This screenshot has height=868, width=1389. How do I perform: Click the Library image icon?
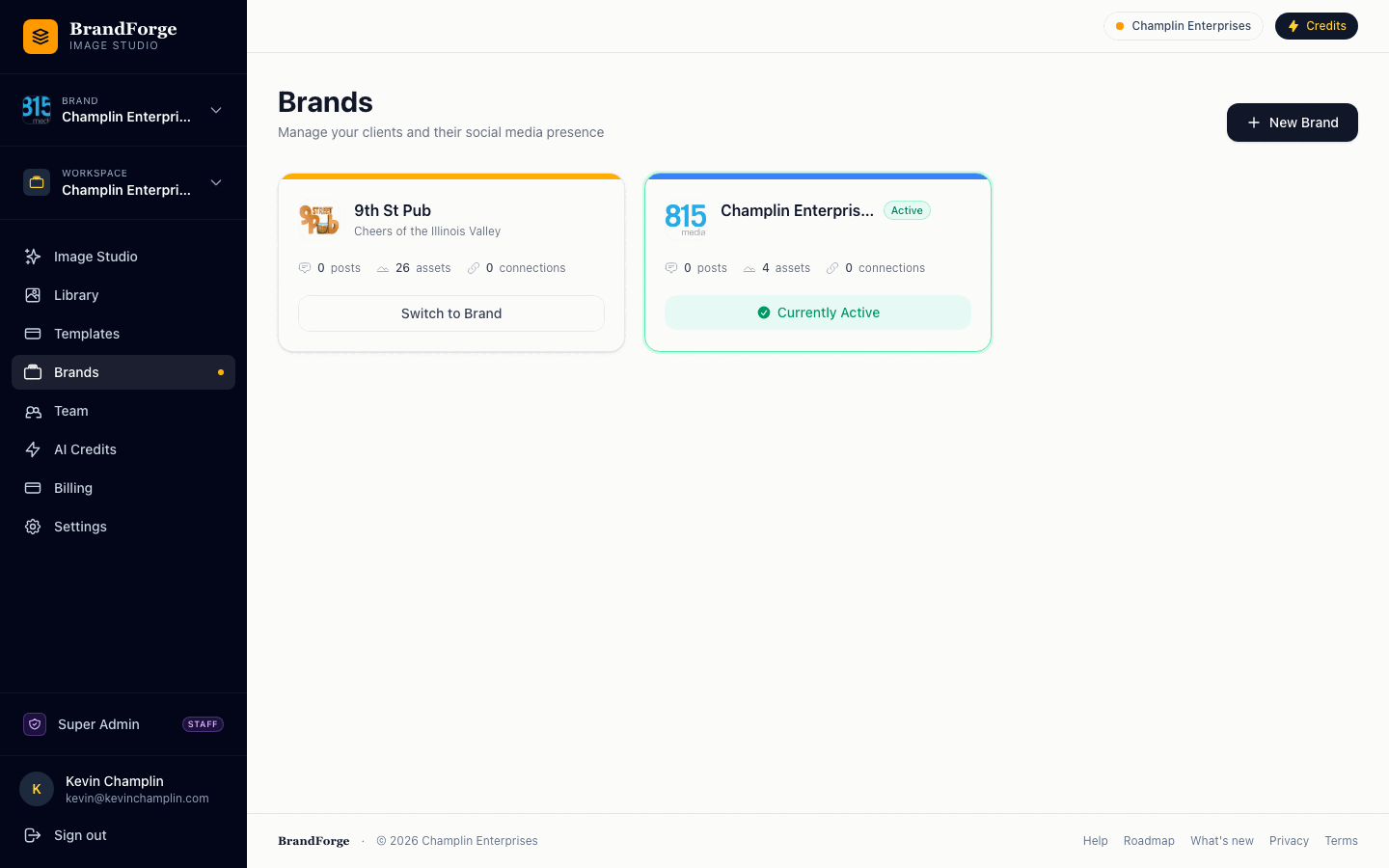33,295
